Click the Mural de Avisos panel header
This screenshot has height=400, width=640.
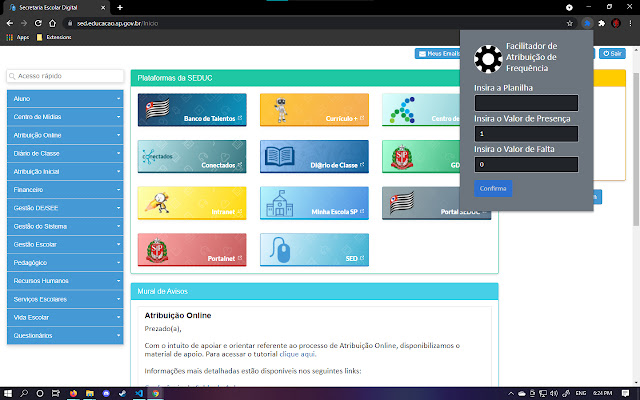tap(314, 291)
